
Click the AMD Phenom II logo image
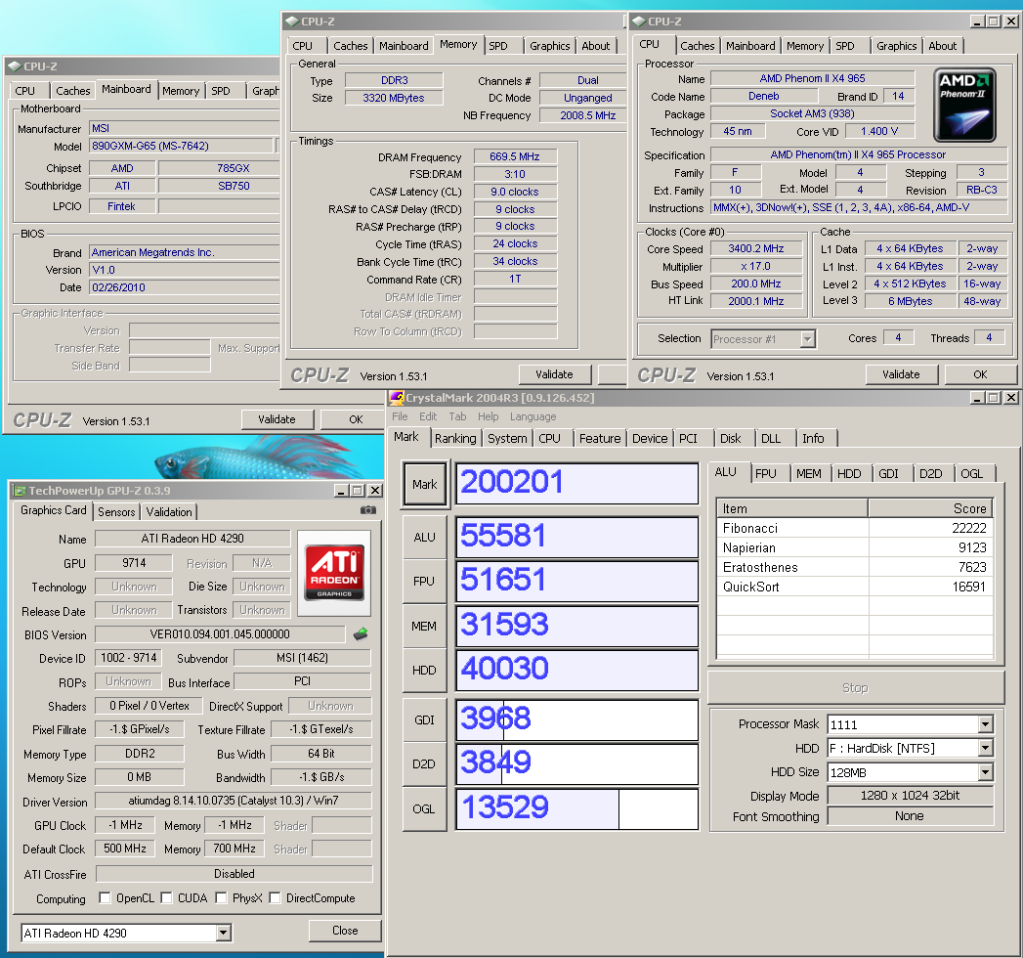coord(966,104)
